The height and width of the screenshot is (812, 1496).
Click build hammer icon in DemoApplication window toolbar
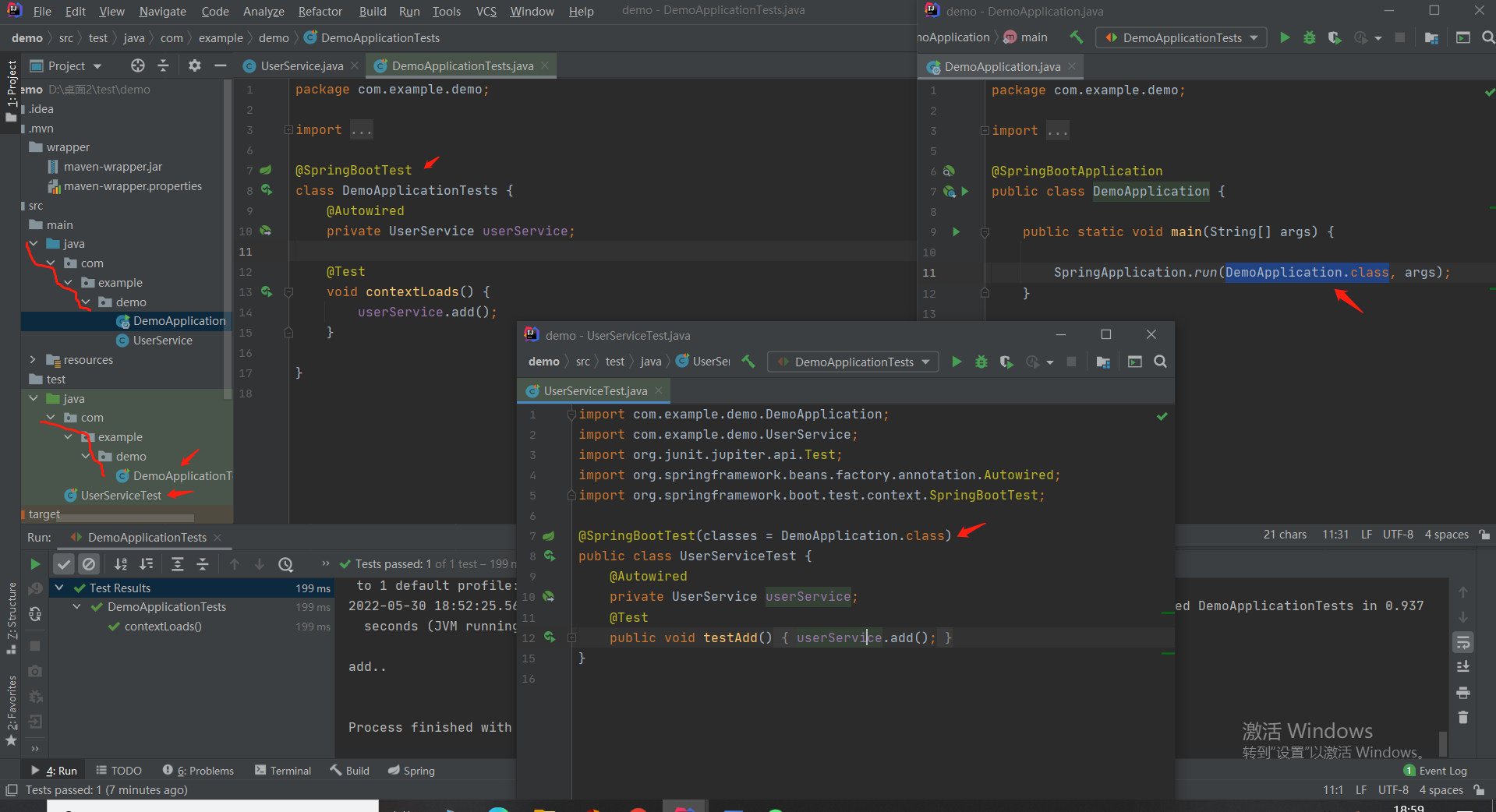(x=1077, y=37)
